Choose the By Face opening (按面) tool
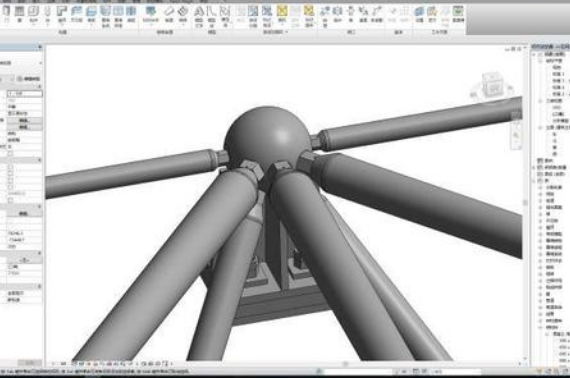Image resolution: width=570 pixels, height=379 pixels. point(325,15)
